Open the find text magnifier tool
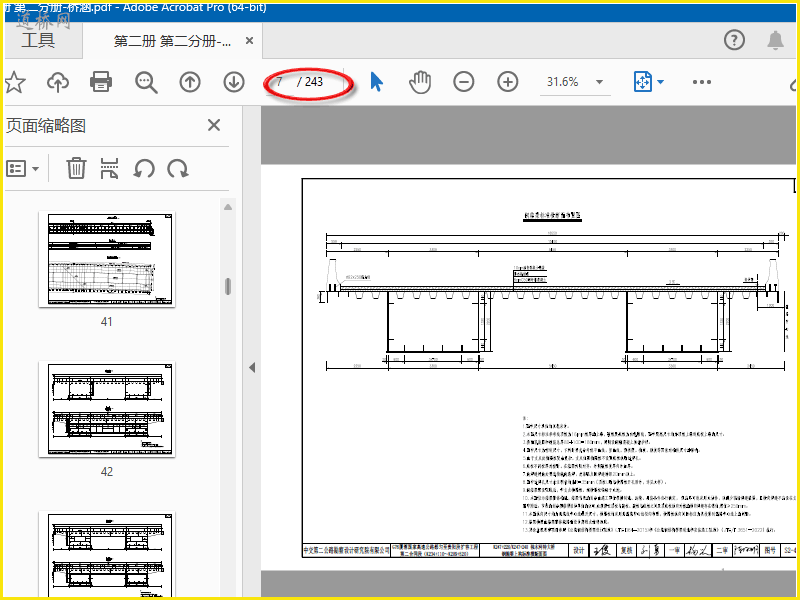This screenshot has width=800, height=600. (146, 82)
